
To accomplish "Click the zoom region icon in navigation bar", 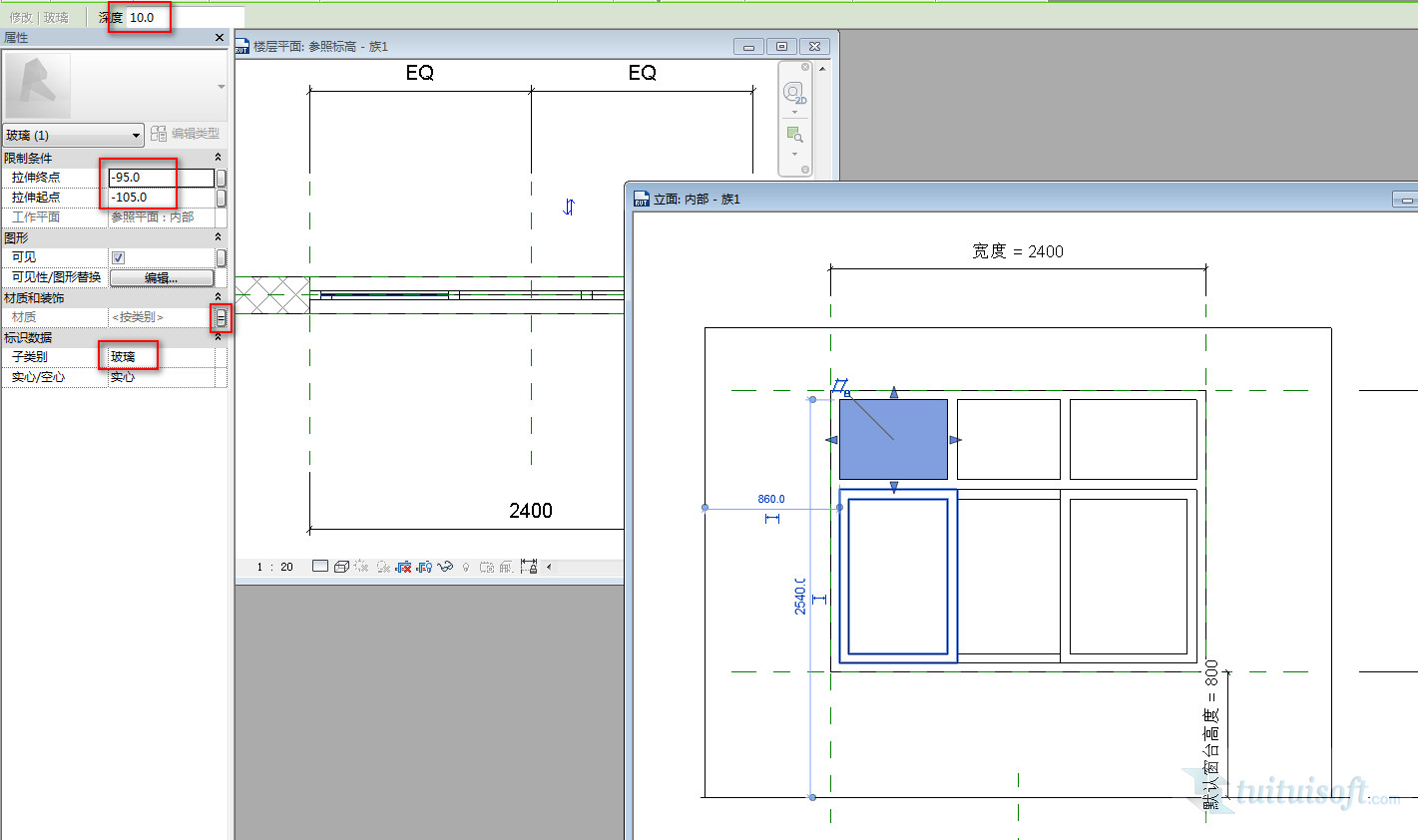I will point(794,135).
